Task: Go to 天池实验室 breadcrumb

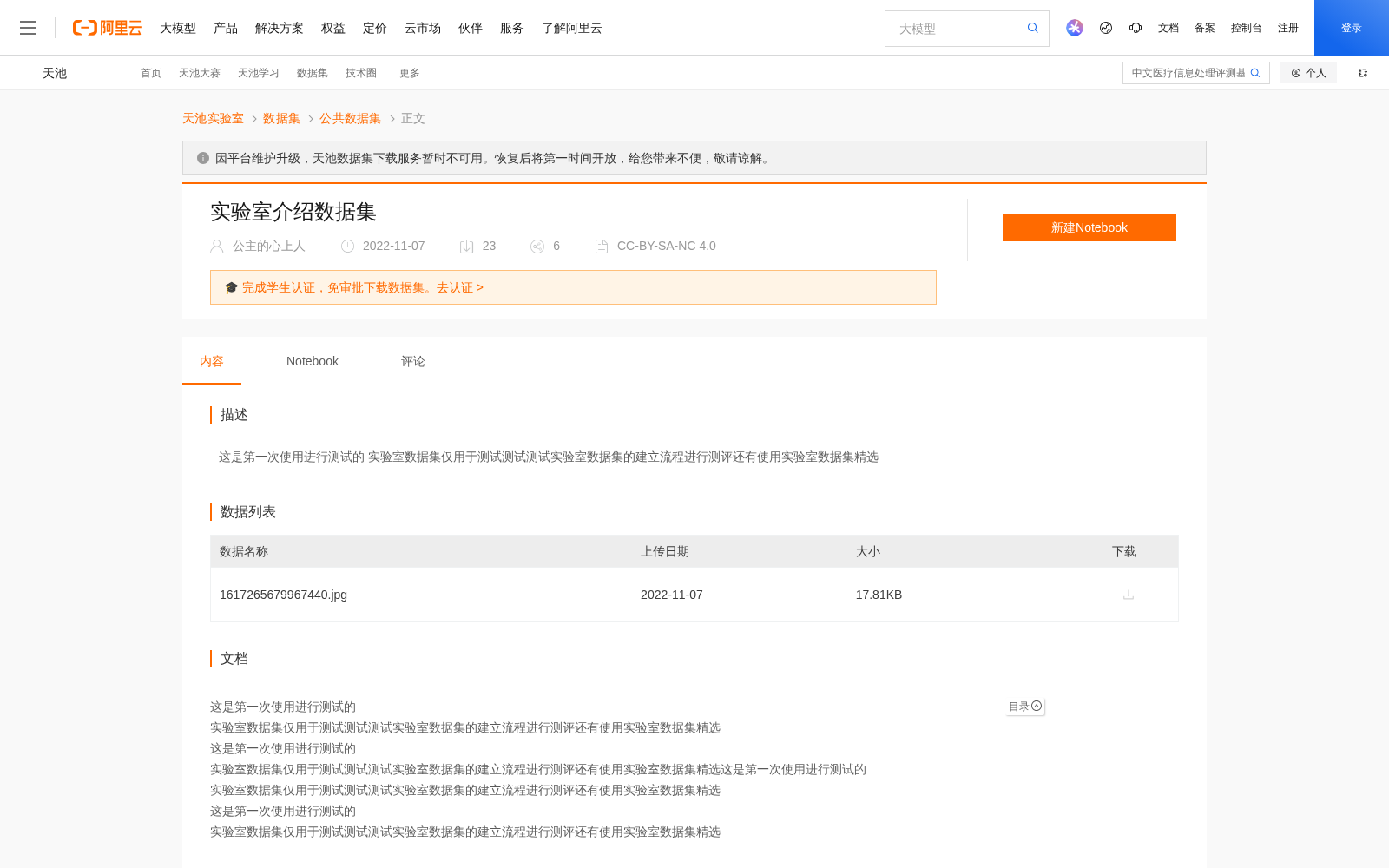Action: point(213,118)
